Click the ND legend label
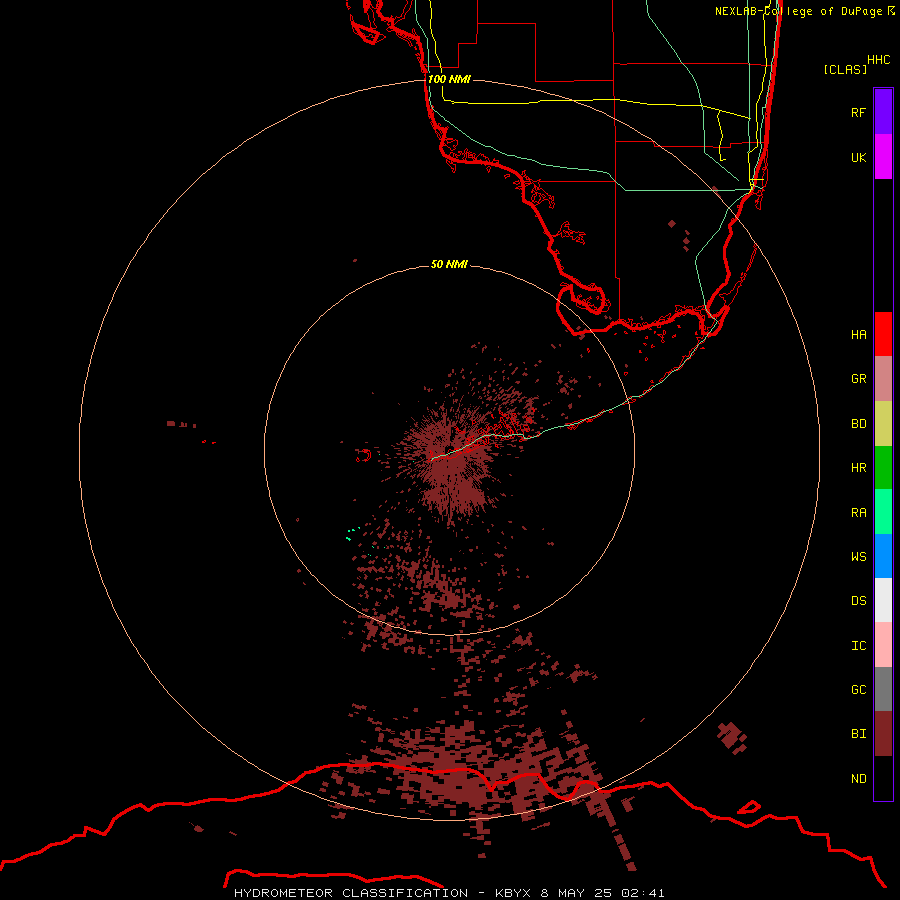This screenshot has height=900, width=900. point(858,778)
